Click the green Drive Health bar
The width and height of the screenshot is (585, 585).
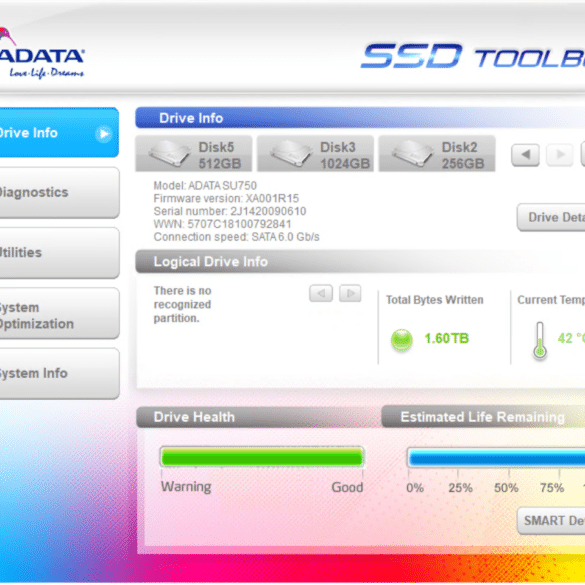(x=262, y=457)
